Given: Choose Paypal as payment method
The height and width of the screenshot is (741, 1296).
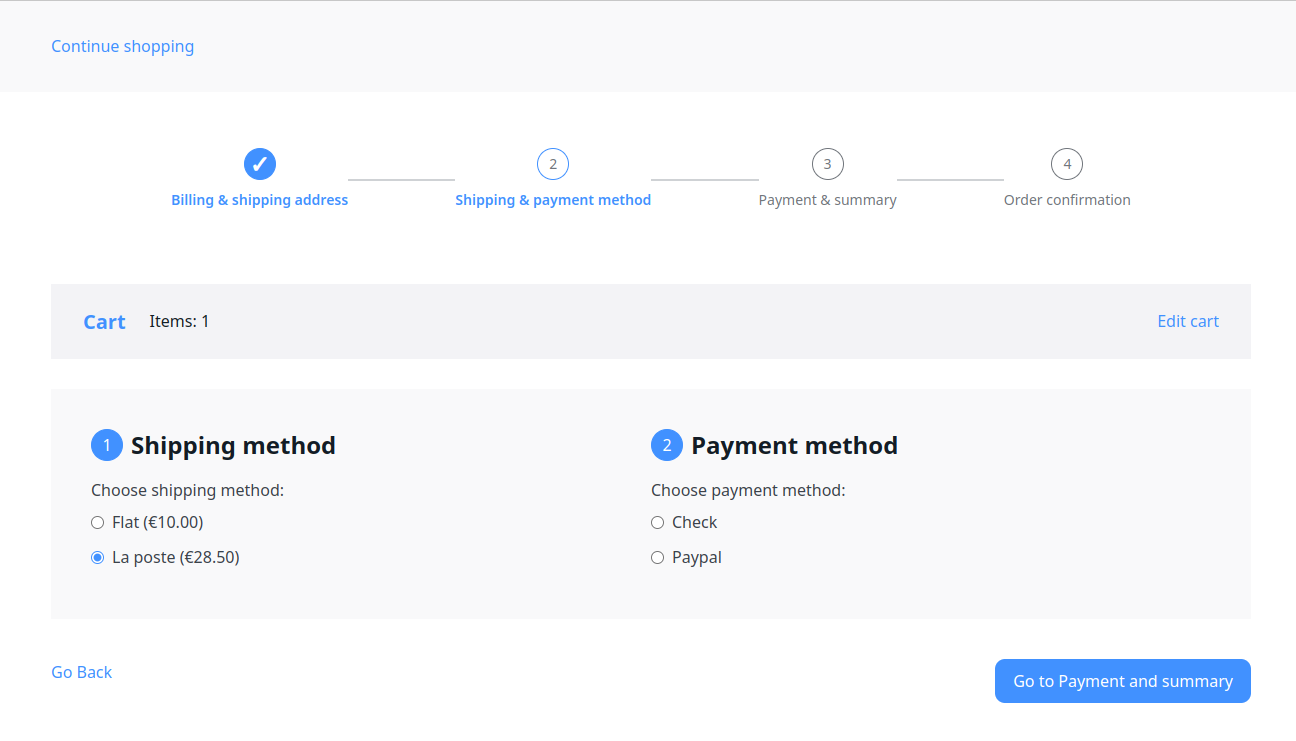Looking at the screenshot, I should pyautogui.click(x=658, y=558).
